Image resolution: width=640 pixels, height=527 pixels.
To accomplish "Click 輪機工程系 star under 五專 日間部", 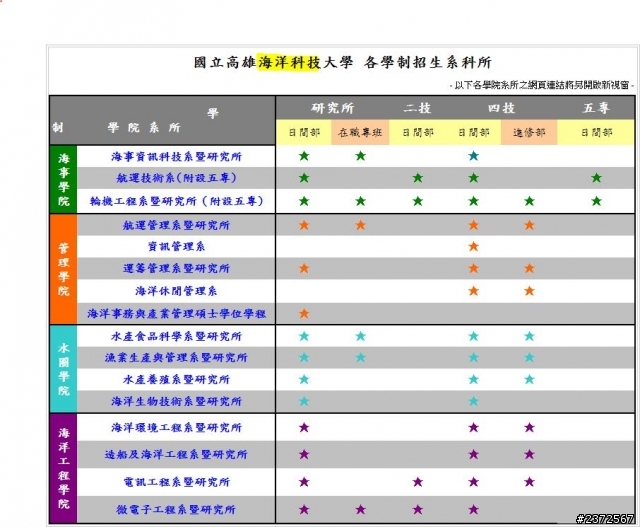I will [x=596, y=201].
